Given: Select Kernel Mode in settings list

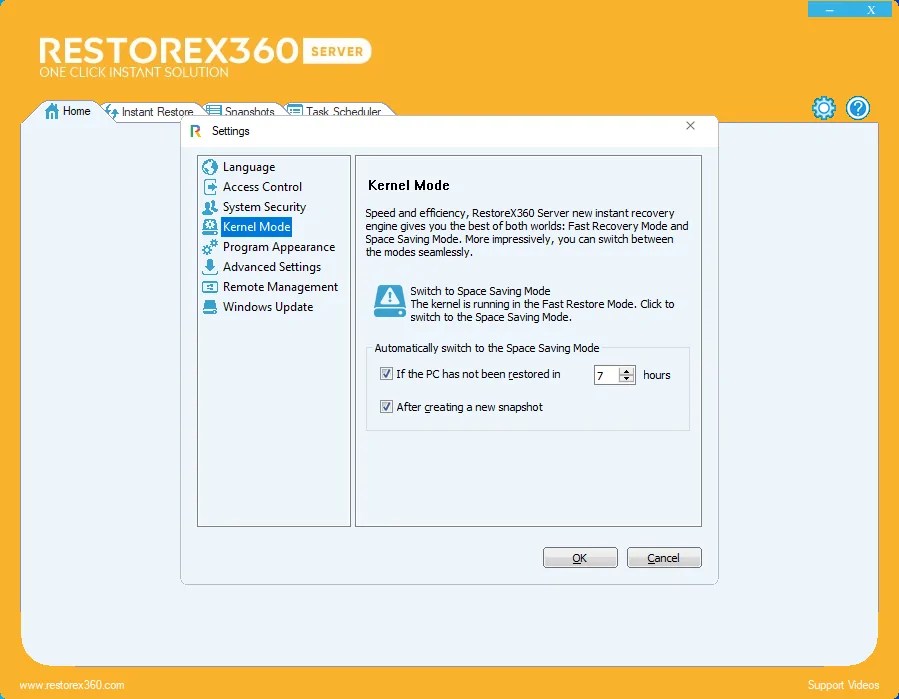Looking at the screenshot, I should coord(256,227).
